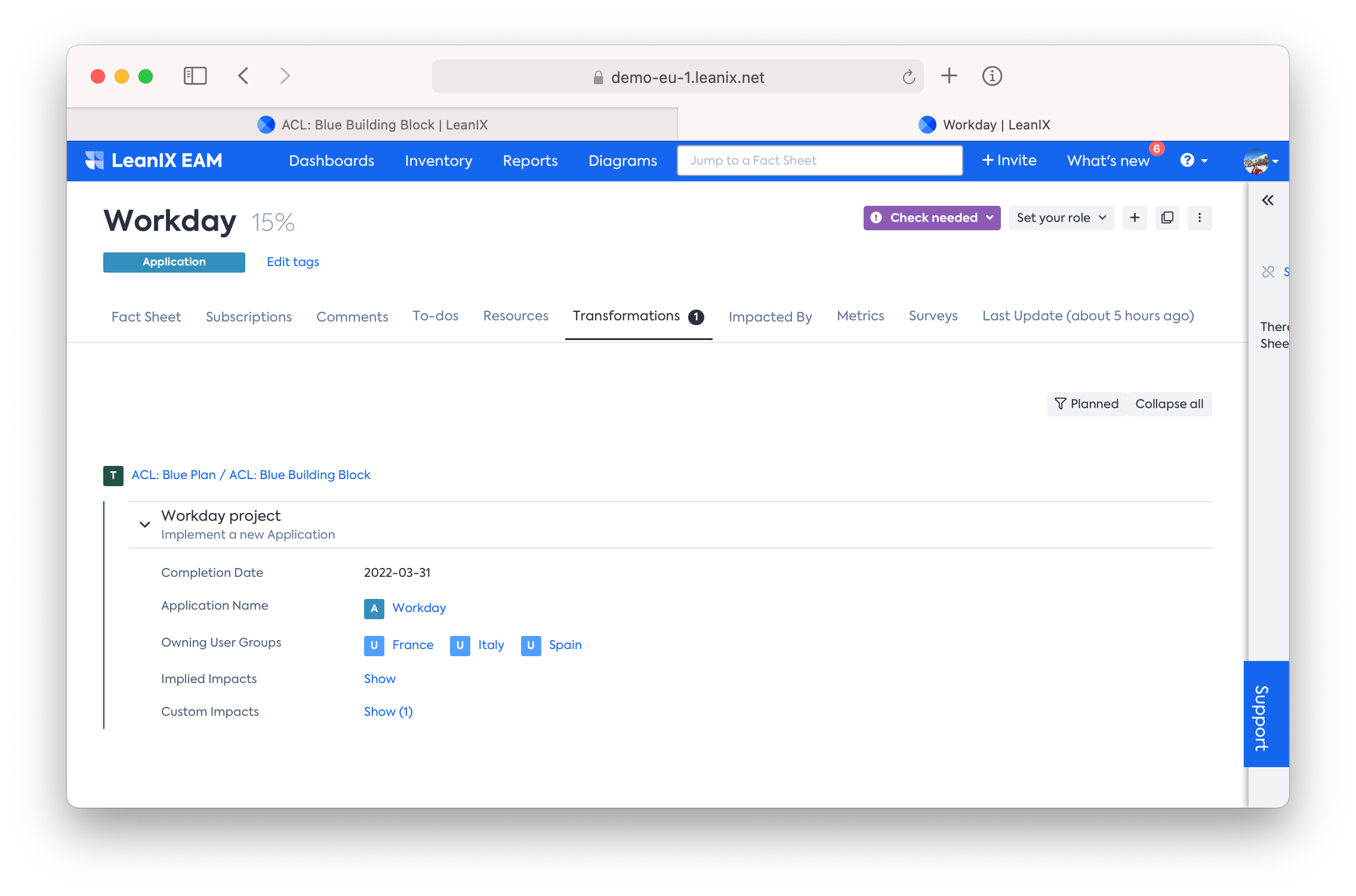Switch to the Comments tab
The width and height of the screenshot is (1356, 896).
tap(352, 317)
